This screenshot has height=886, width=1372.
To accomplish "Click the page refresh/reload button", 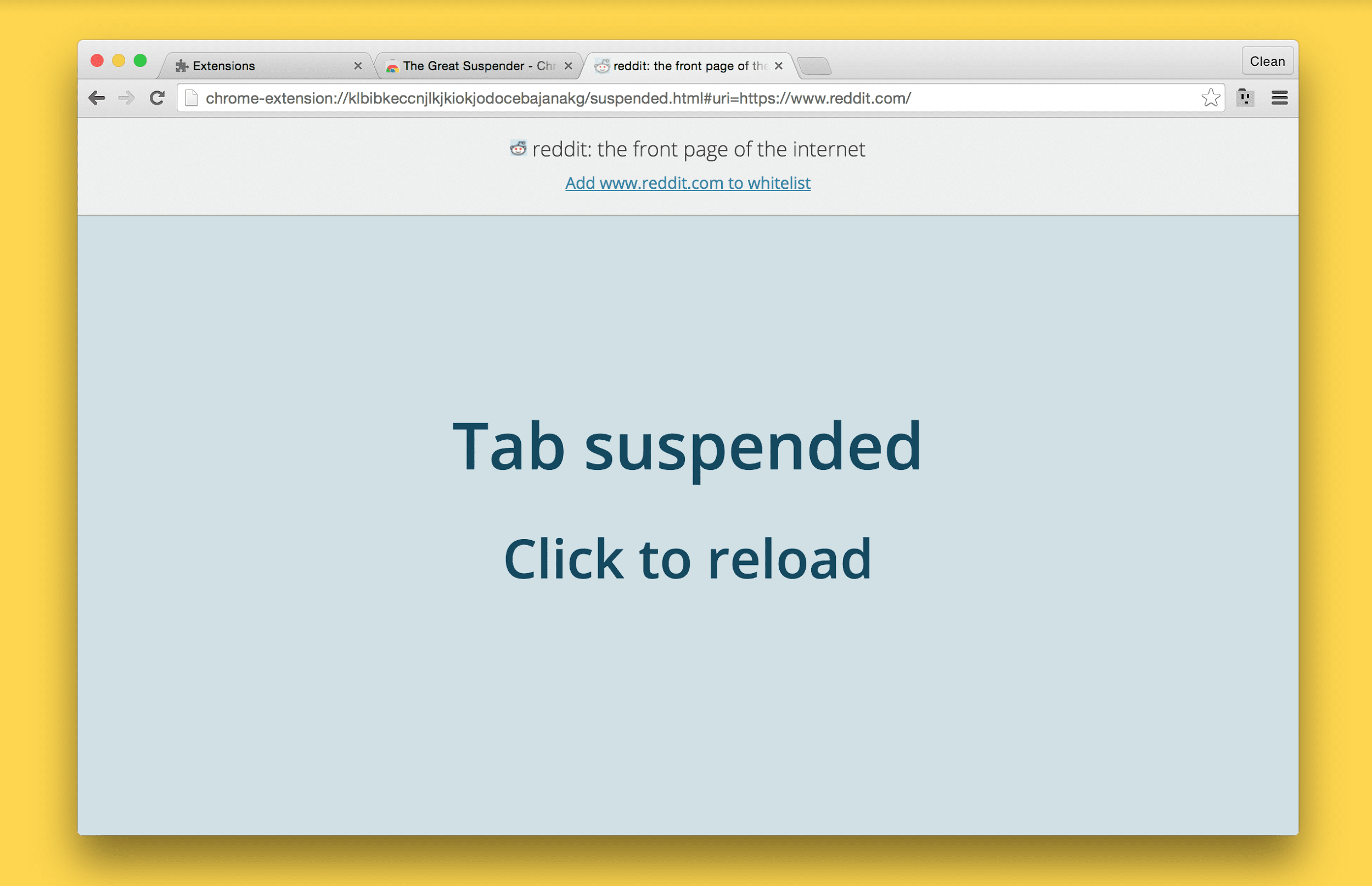I will point(157,98).
